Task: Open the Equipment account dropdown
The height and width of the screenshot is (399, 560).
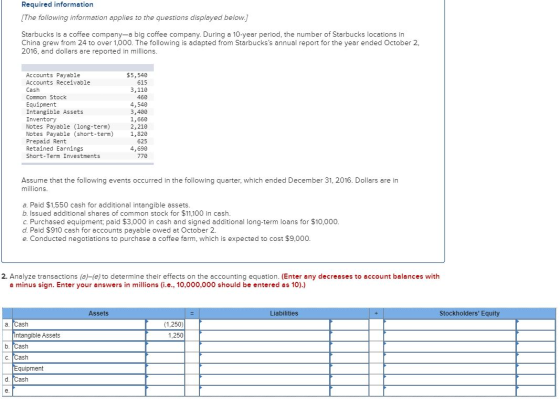Action: pos(79,369)
